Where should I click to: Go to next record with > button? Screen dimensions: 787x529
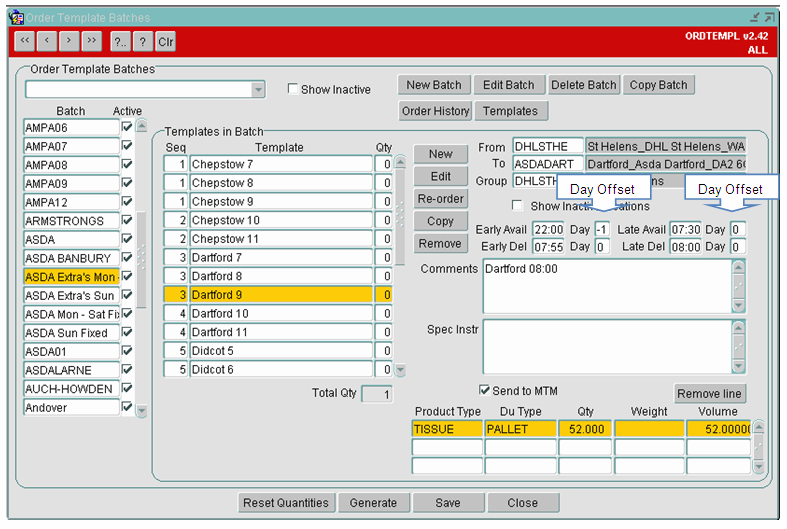point(69,41)
